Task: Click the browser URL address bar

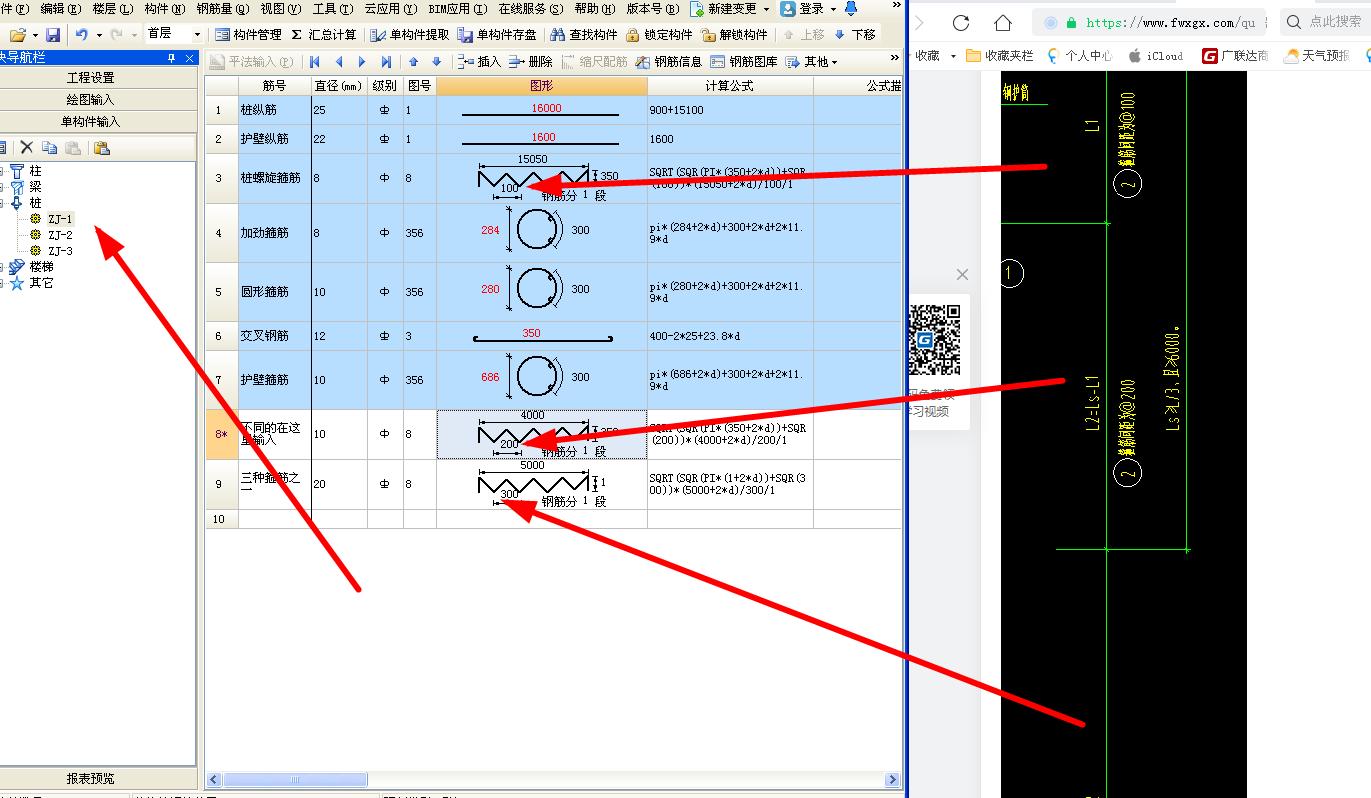Action: (x=1150, y=22)
